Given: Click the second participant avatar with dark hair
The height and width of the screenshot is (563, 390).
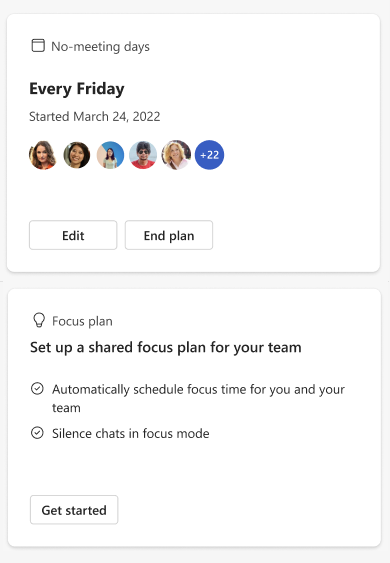Looking at the screenshot, I should [76, 155].
